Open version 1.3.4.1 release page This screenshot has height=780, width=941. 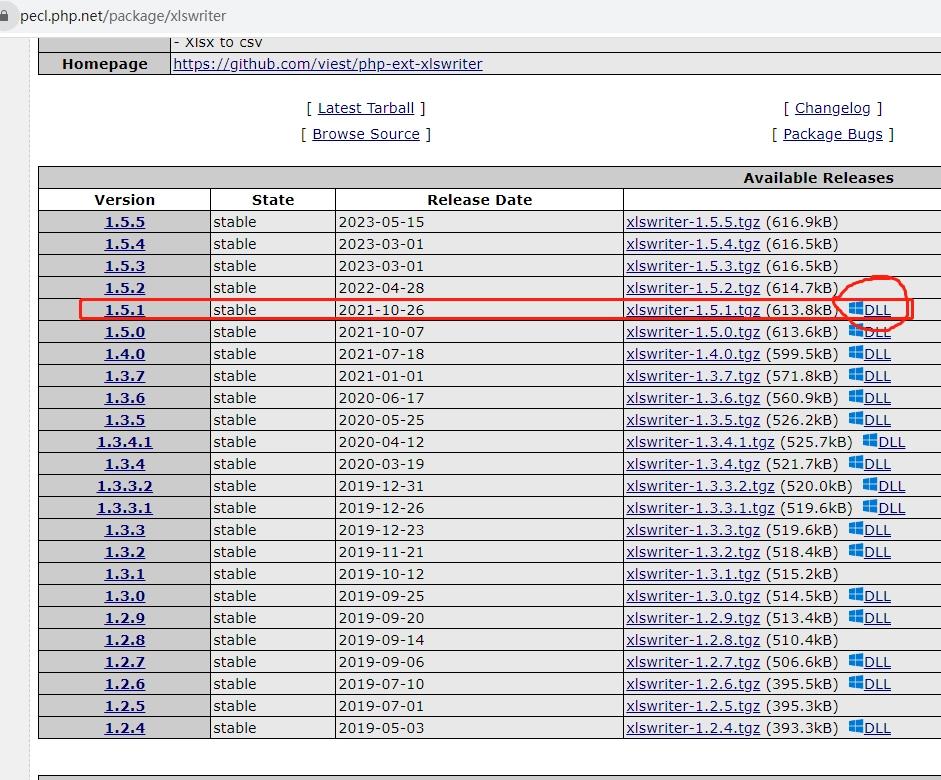(125, 442)
